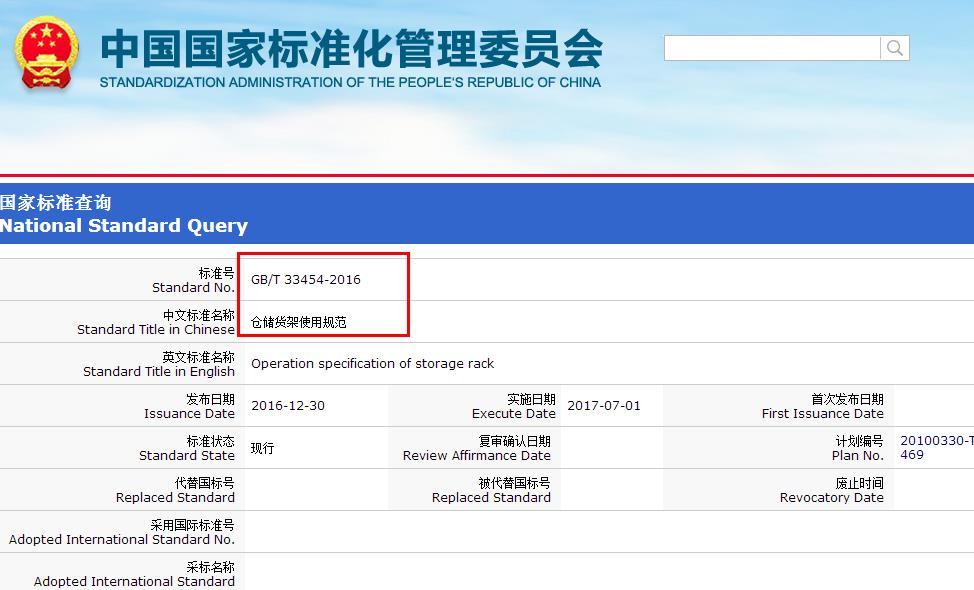This screenshot has width=974, height=590.
Task: Click the English site title Standardization Administration
Action: [350, 82]
